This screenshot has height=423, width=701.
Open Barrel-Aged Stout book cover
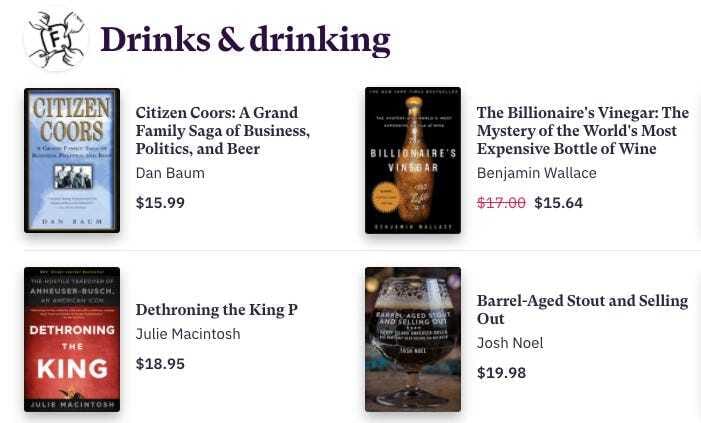[413, 339]
